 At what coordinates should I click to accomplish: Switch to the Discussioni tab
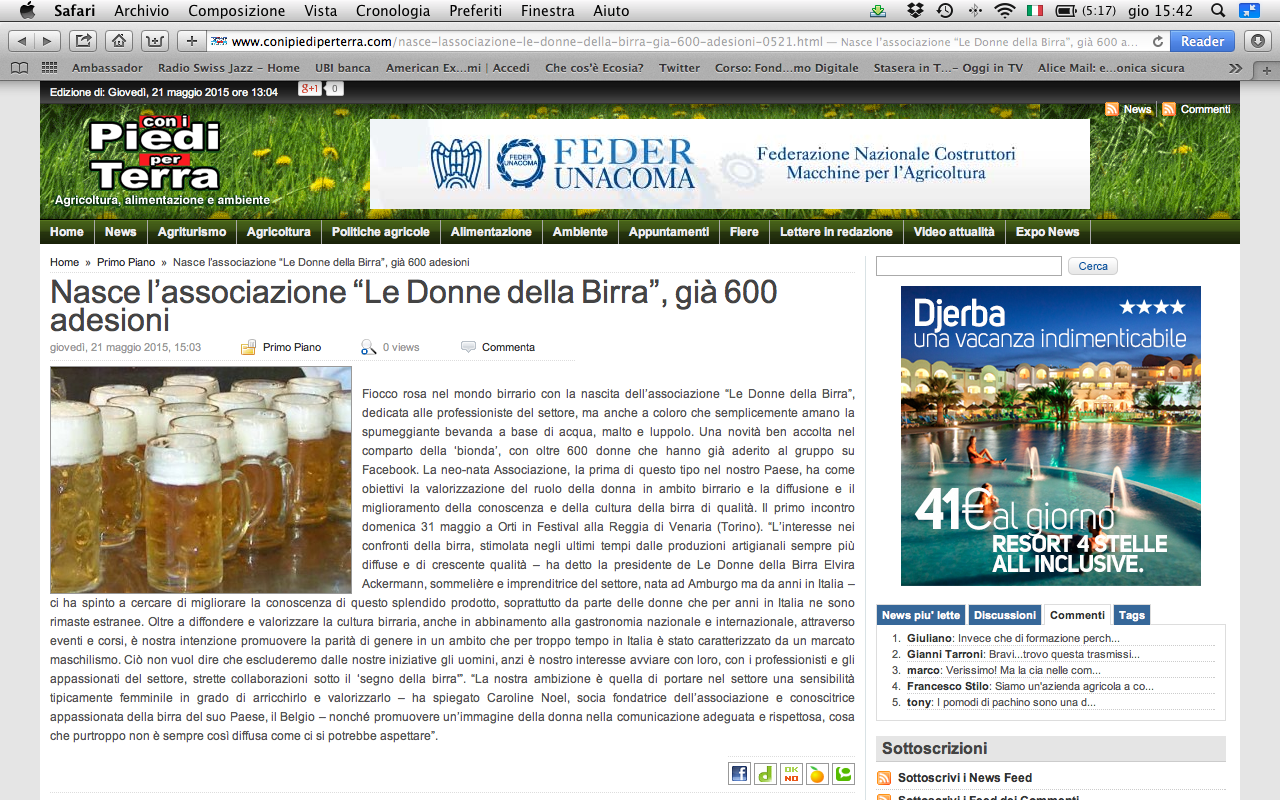point(1004,615)
